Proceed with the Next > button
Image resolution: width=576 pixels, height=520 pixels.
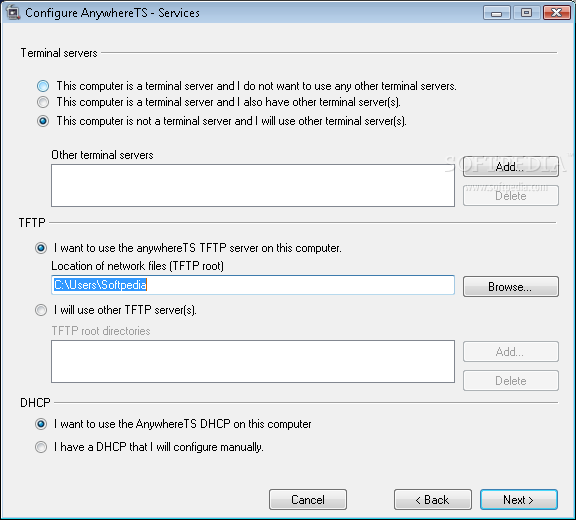(x=519, y=499)
